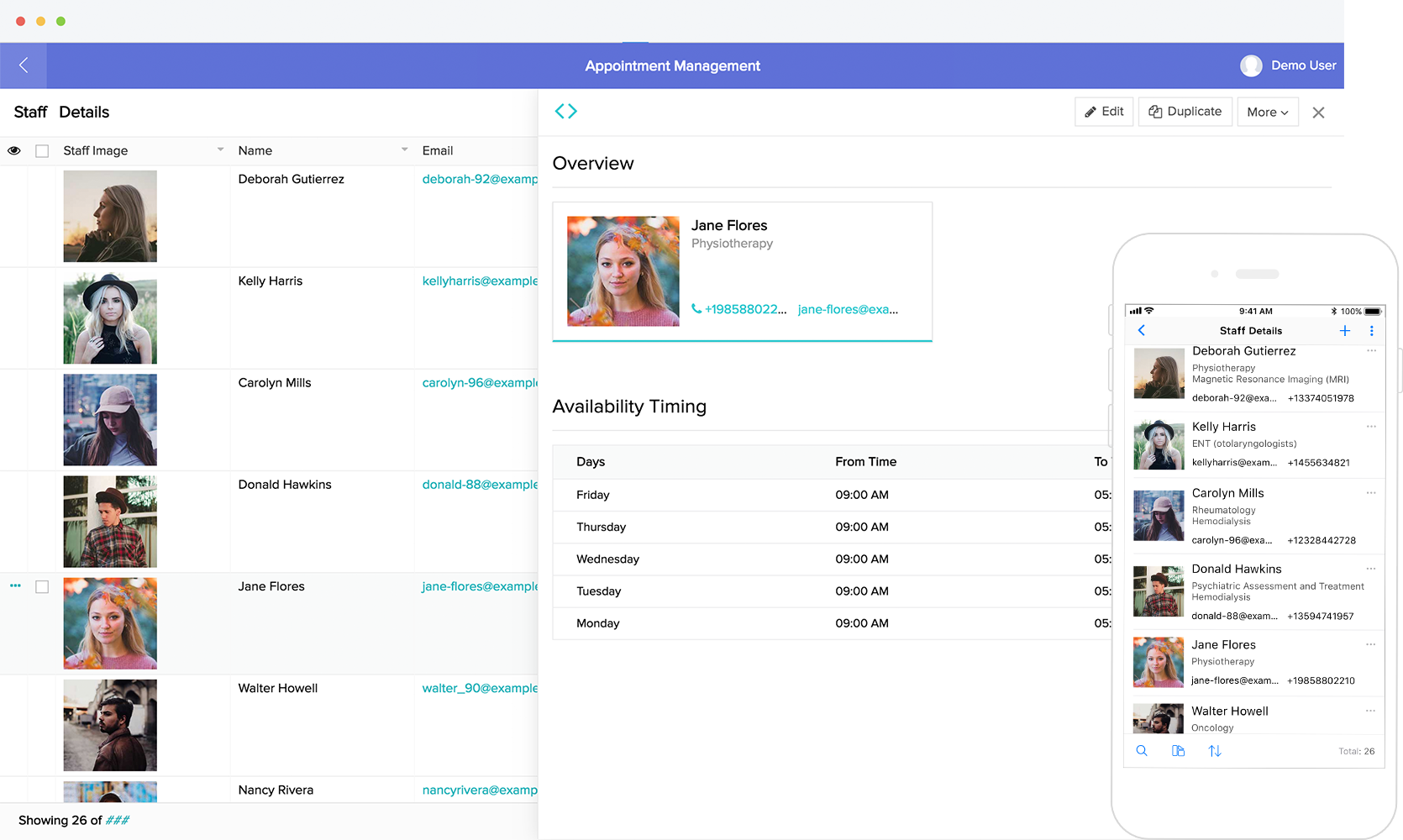Viewport: 1403px width, 840px height.
Task: Expand the Name column dropdown arrow
Action: [405, 150]
